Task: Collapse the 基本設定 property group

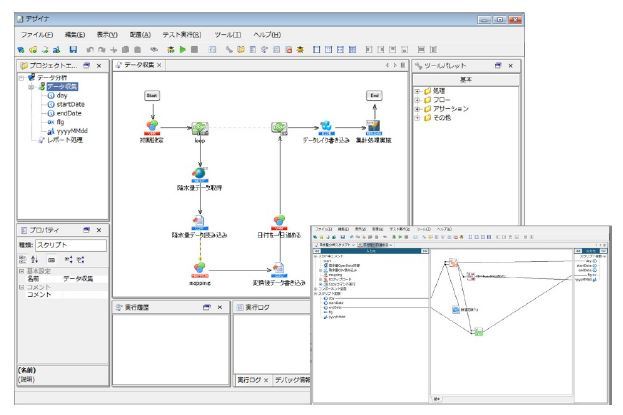Action: click(21, 272)
